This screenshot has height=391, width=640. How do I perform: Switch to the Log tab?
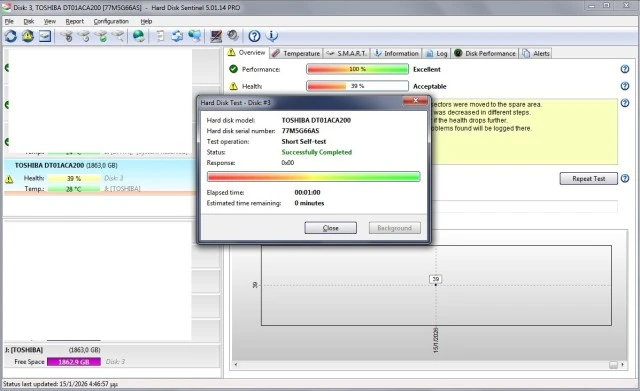437,53
